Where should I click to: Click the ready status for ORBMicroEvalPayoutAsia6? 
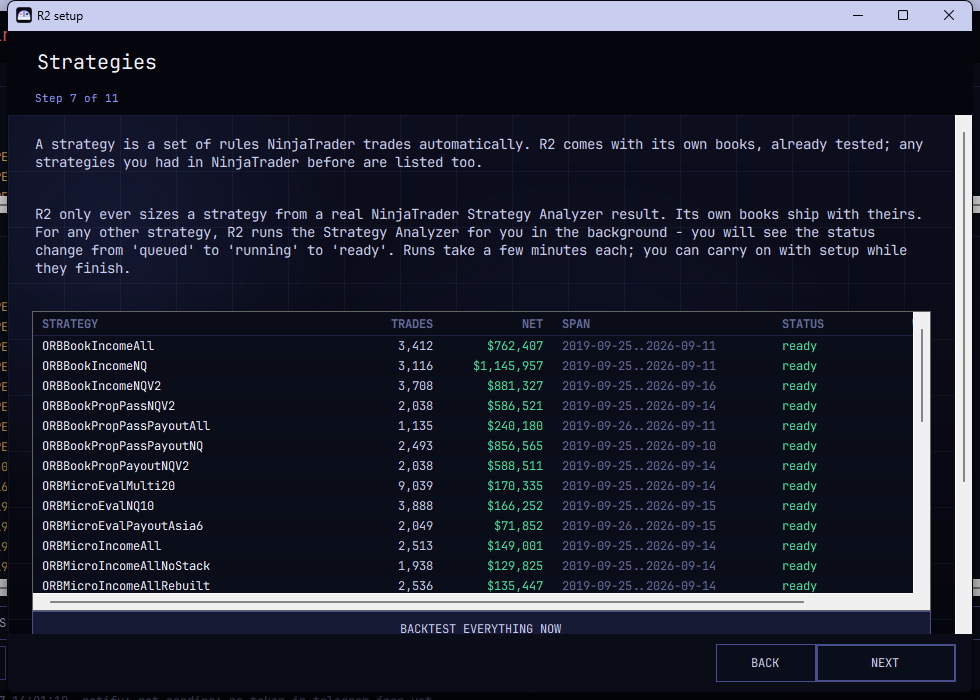click(x=799, y=526)
